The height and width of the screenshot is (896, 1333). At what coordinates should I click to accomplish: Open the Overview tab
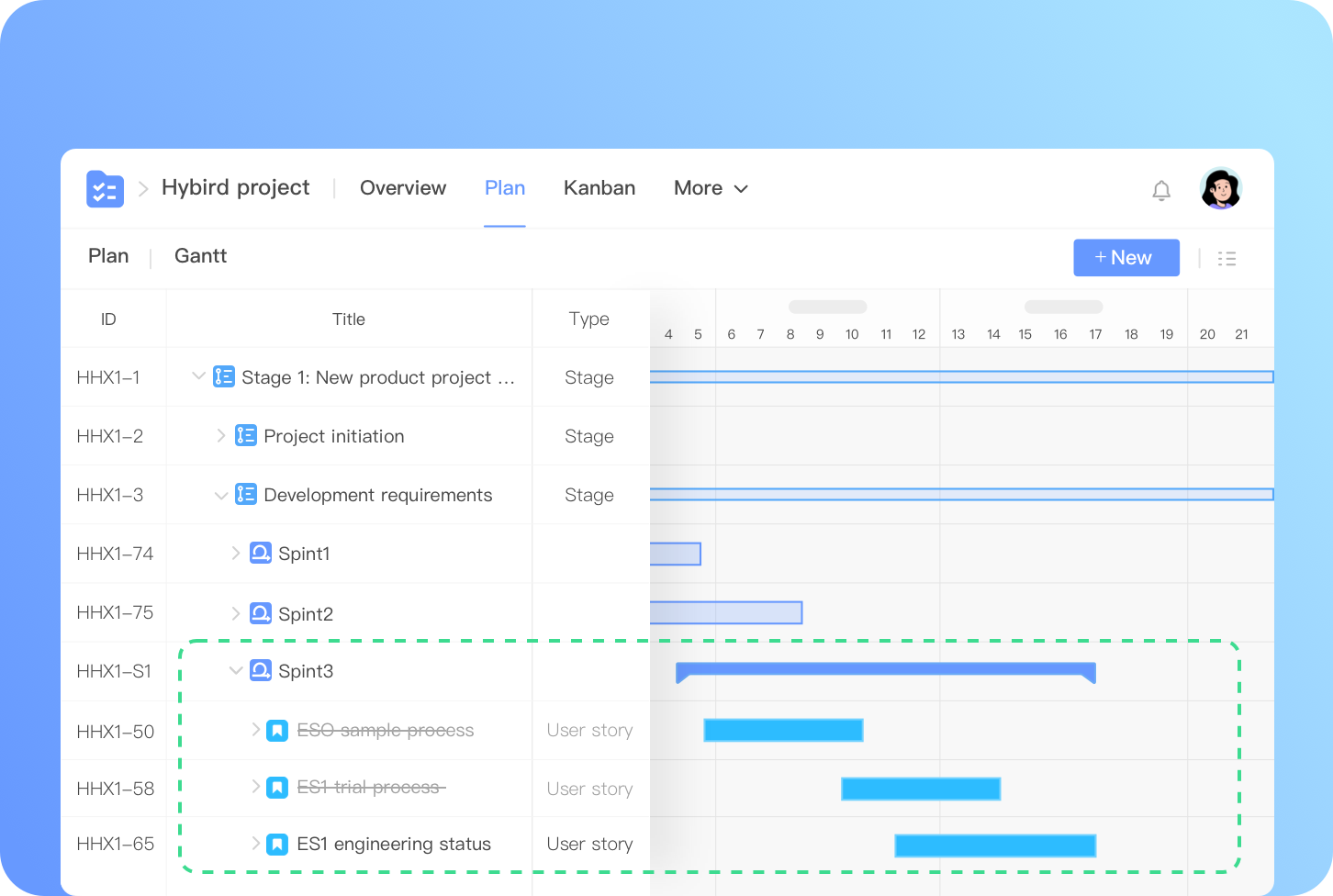(403, 188)
